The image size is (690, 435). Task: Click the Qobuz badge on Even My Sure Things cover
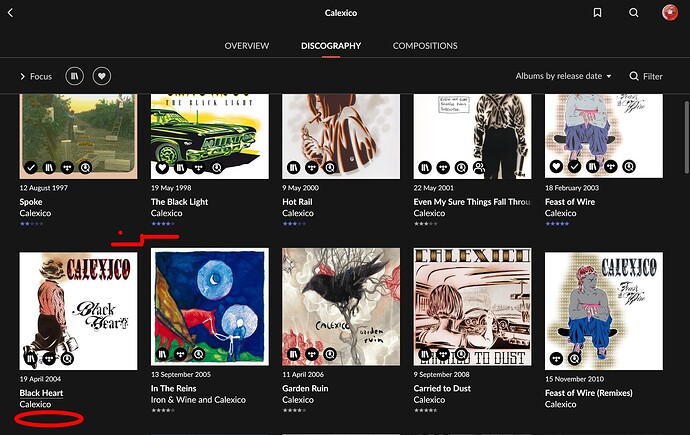click(x=461, y=167)
